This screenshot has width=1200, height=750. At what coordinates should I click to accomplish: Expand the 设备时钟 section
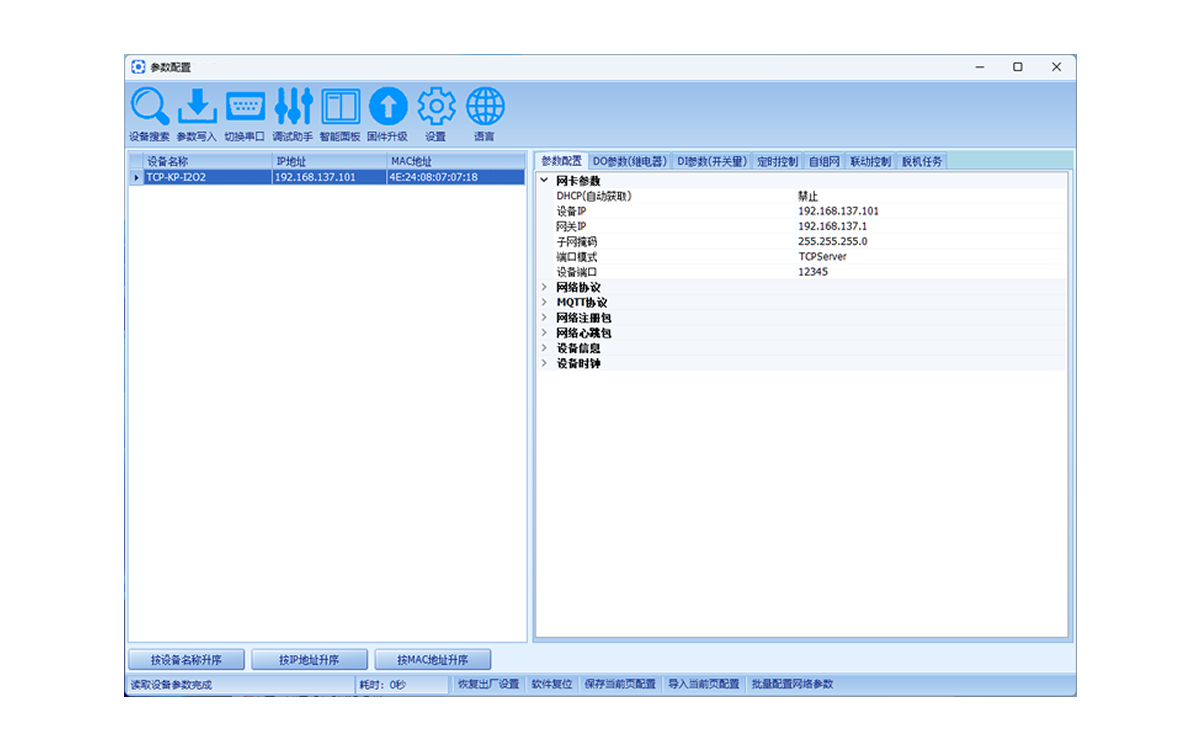click(544, 364)
